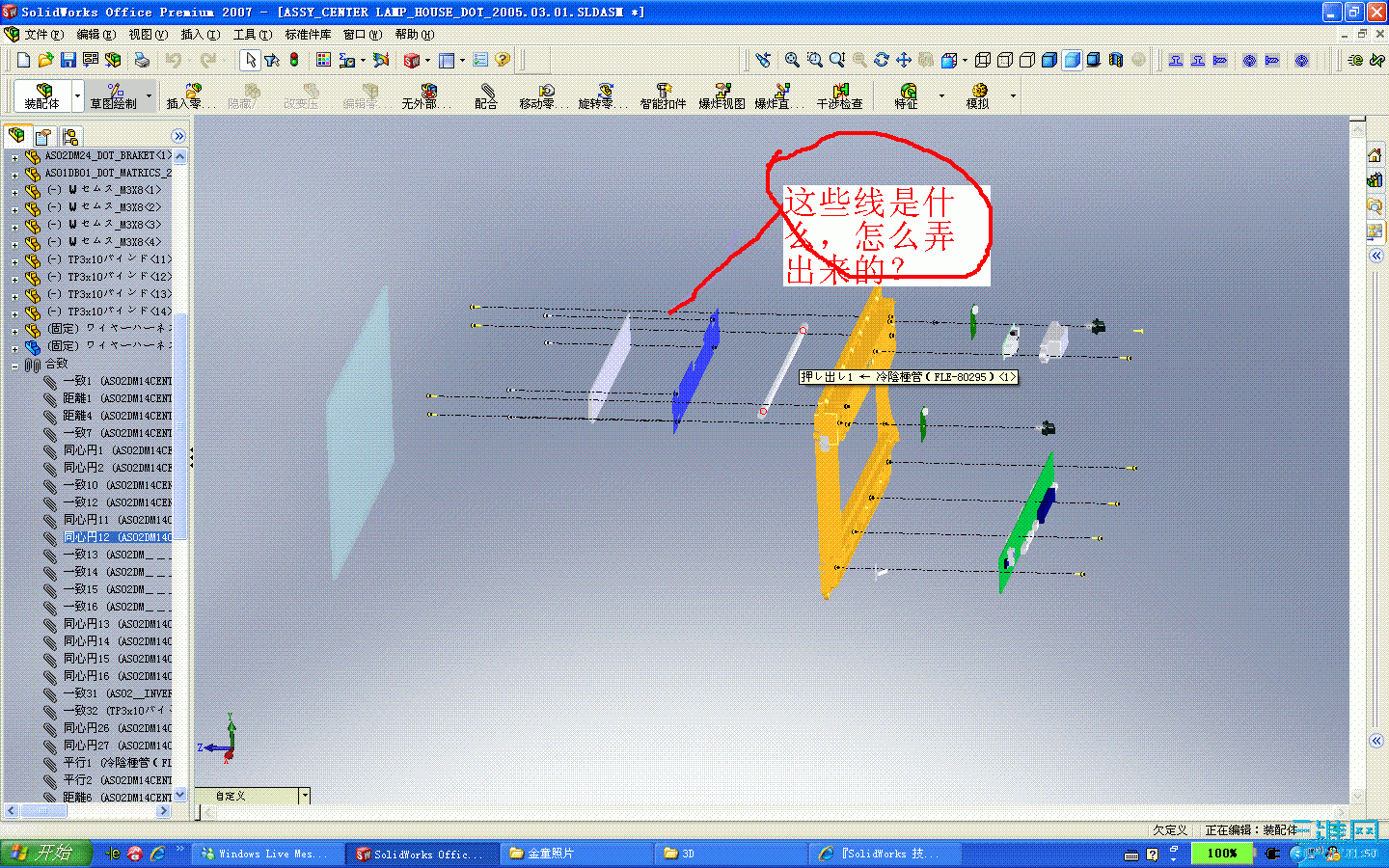
Task: Toggle wireframe display mode
Action: tap(983, 60)
